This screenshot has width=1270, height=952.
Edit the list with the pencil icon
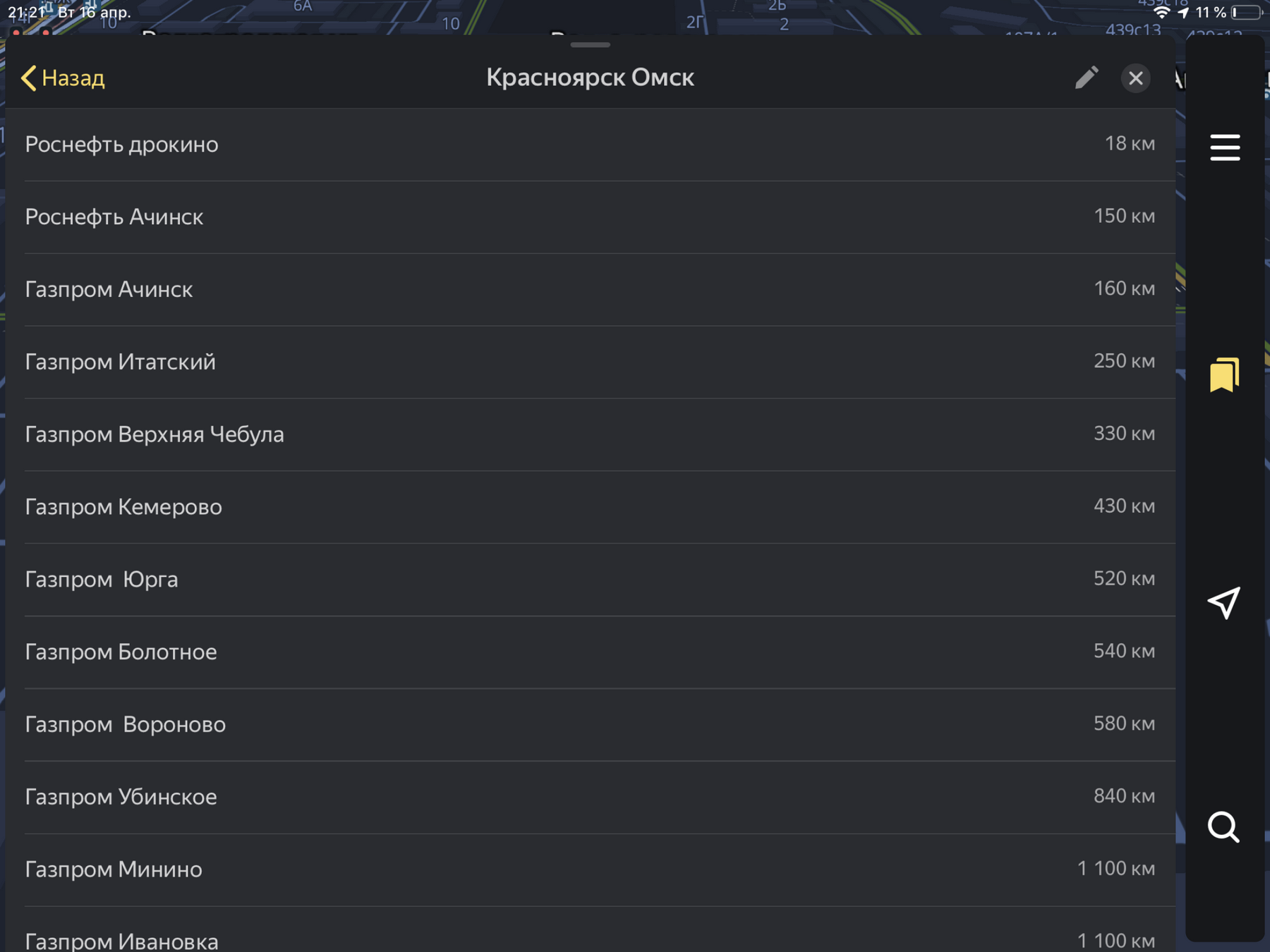click(x=1087, y=78)
